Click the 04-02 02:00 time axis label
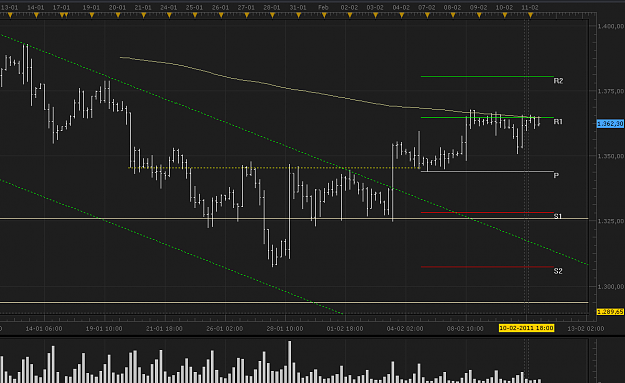 pos(405,329)
